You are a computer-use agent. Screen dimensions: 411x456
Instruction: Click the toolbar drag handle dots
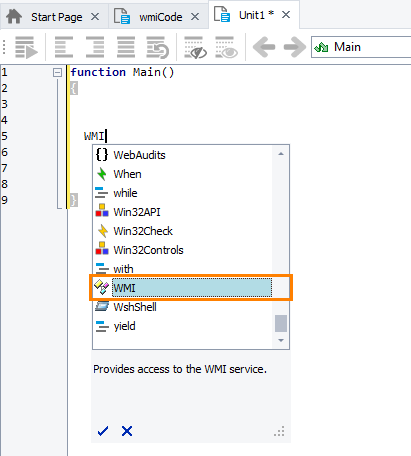click(4, 47)
